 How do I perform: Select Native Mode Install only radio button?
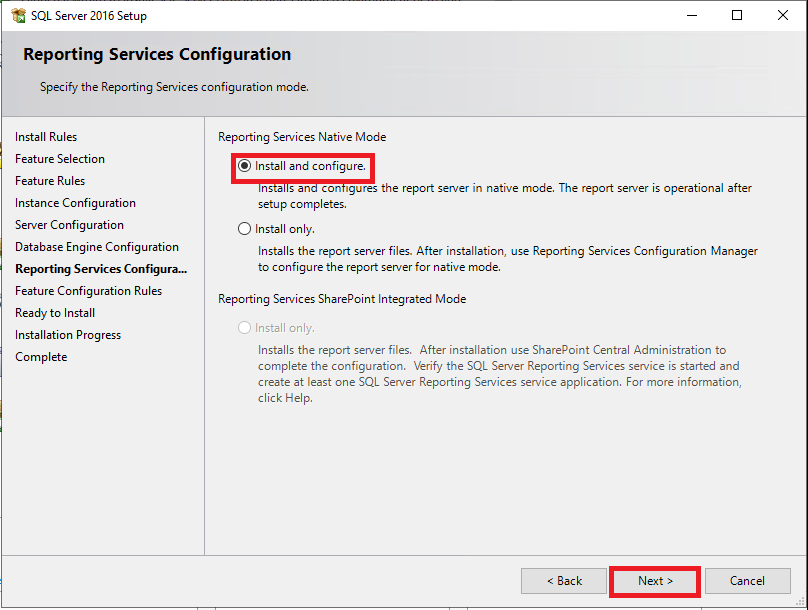click(x=244, y=229)
